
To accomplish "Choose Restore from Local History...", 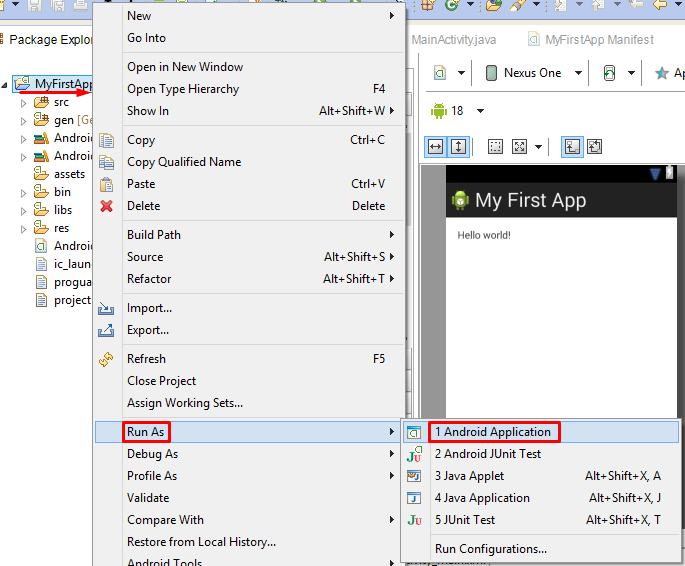I will 248,542.
